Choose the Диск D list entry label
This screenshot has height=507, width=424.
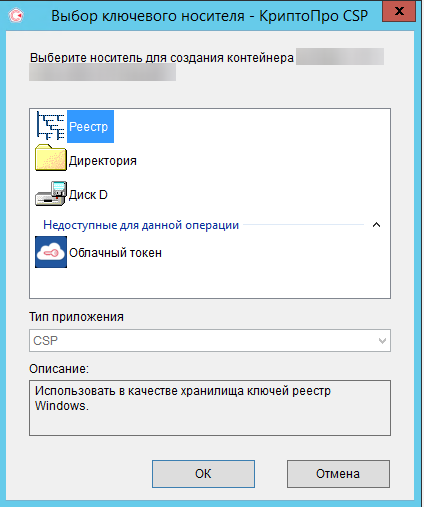pyautogui.click(x=88, y=195)
